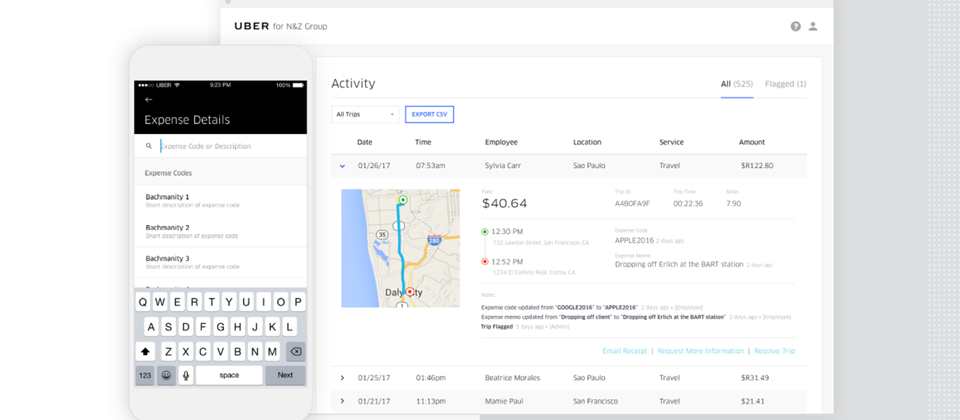Tap the backspace key on the phone keyboard
This screenshot has height=420, width=960.
[x=295, y=351]
